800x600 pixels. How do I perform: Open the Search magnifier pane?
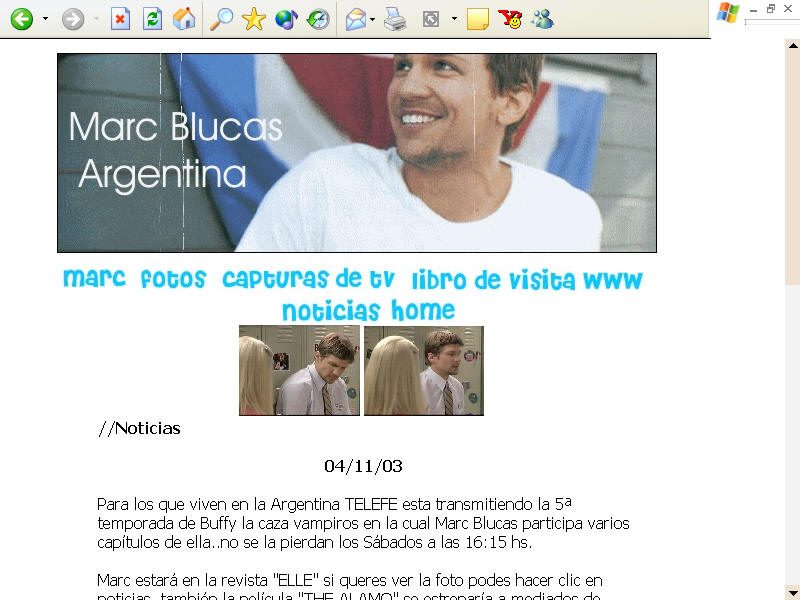click(222, 19)
